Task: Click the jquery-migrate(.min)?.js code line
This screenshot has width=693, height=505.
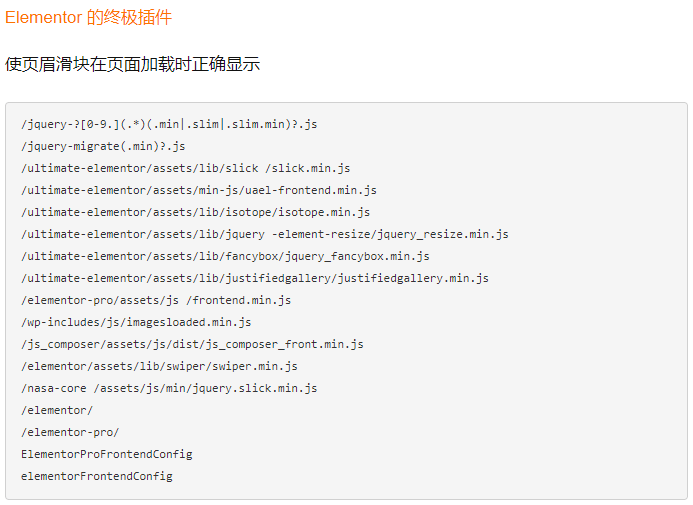Action: [103, 146]
